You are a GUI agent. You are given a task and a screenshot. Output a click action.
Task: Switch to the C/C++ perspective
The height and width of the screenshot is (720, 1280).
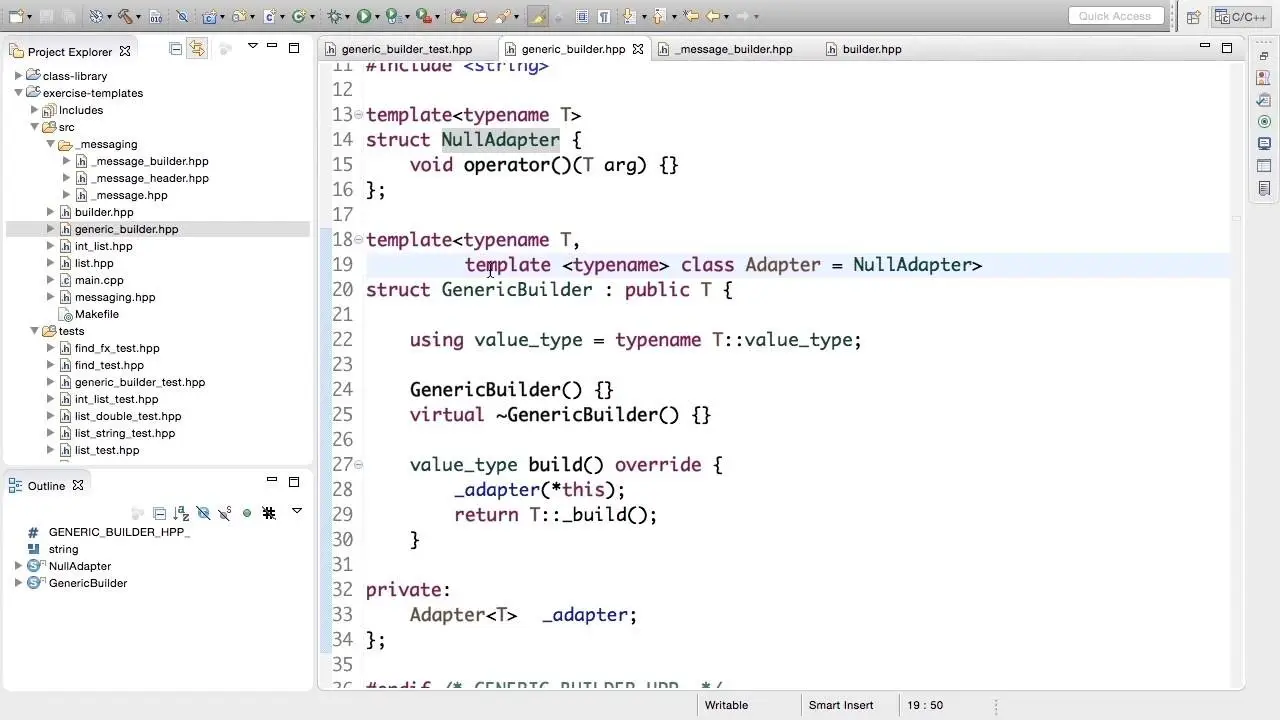(1239, 16)
